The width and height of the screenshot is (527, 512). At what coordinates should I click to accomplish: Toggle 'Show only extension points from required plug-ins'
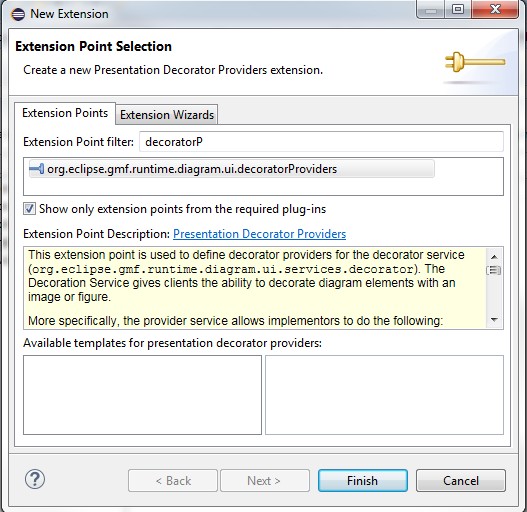[29, 209]
